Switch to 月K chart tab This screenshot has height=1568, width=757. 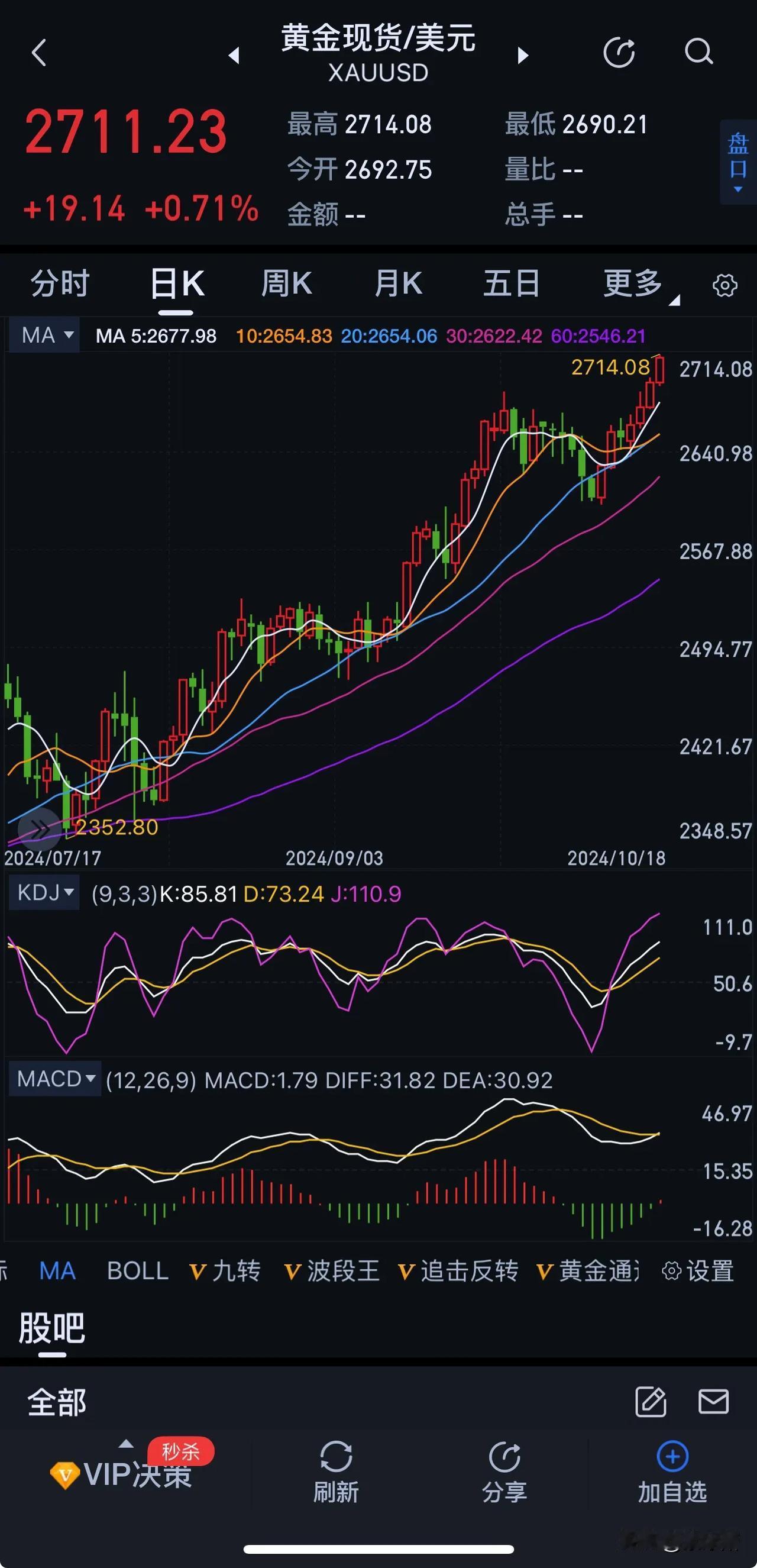(x=398, y=283)
